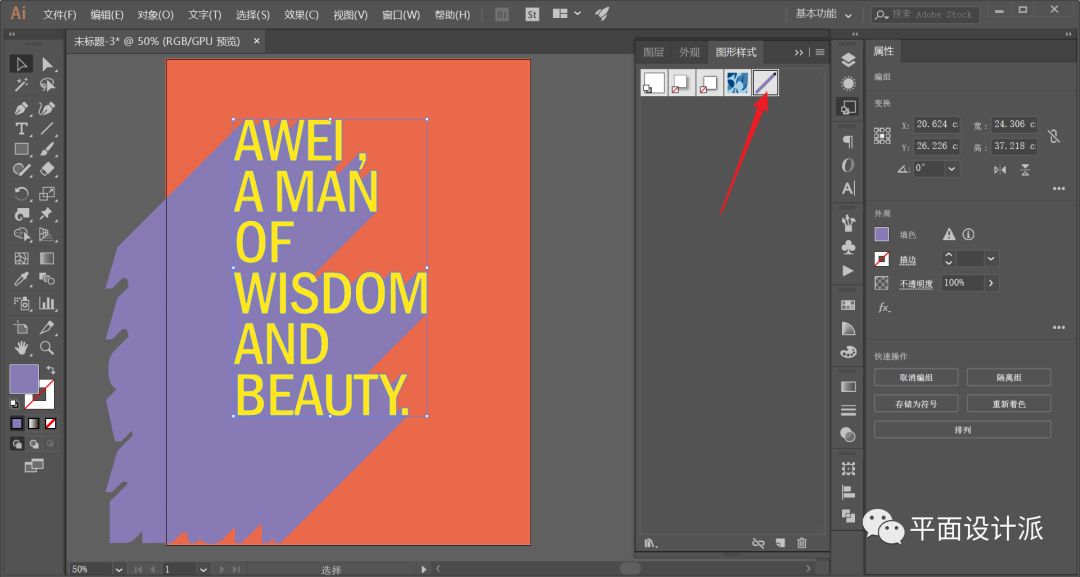
Task: Activate the Hand tool
Action: [21, 348]
